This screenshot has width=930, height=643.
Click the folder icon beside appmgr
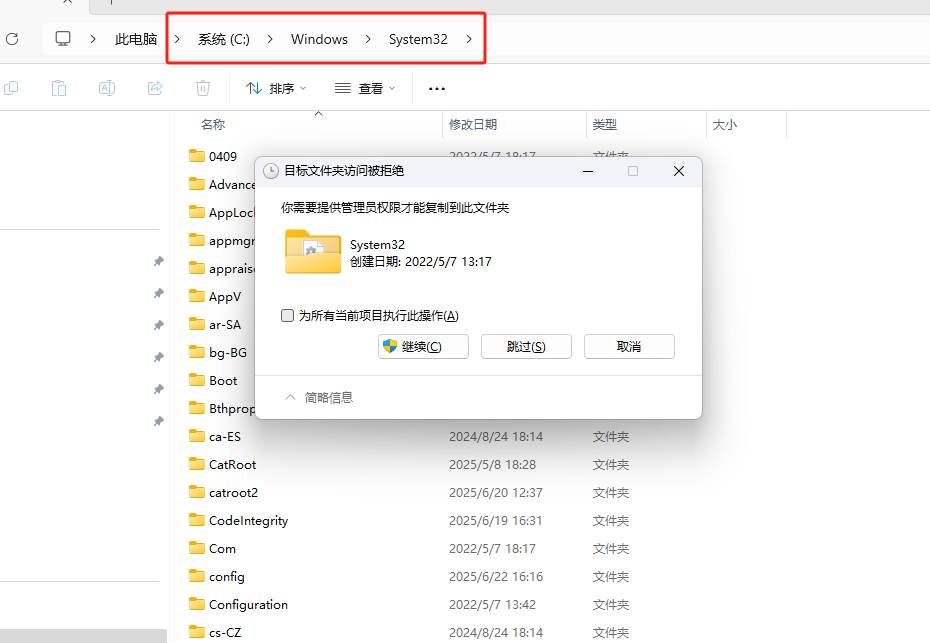[196, 240]
